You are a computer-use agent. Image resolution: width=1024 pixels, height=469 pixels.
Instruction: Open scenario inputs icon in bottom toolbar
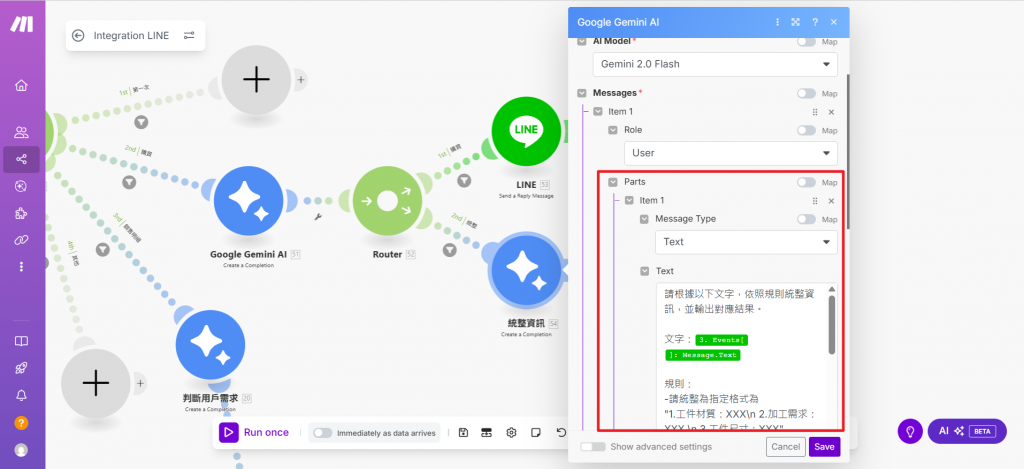point(486,432)
